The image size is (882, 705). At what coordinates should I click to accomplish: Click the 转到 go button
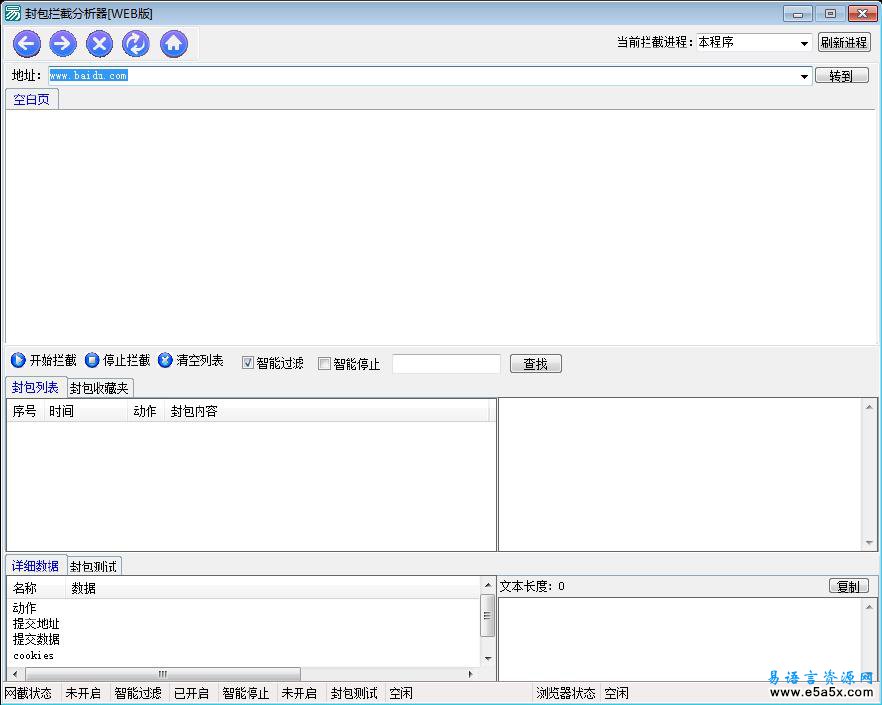[x=842, y=75]
